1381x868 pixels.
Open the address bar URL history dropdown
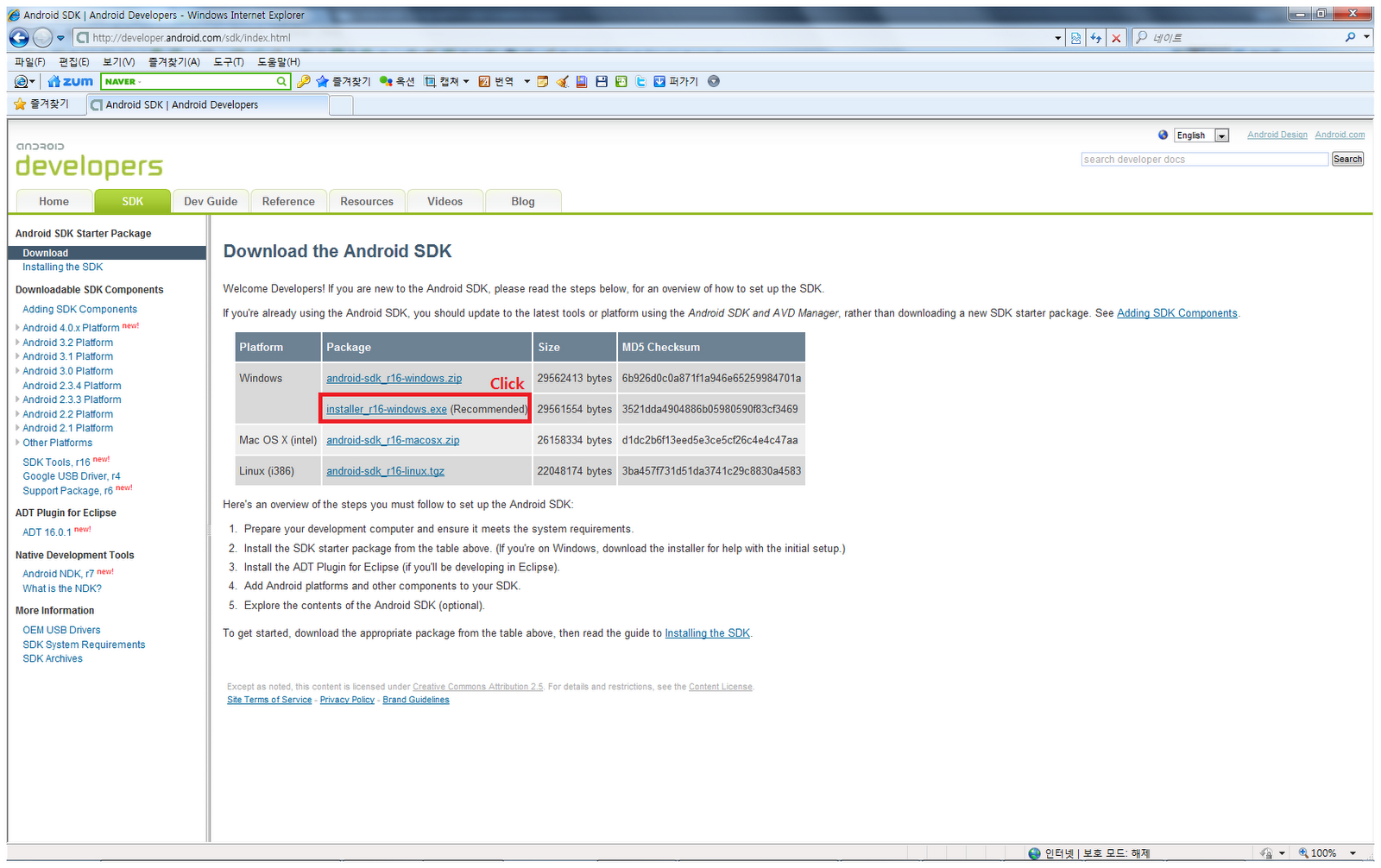(1058, 38)
